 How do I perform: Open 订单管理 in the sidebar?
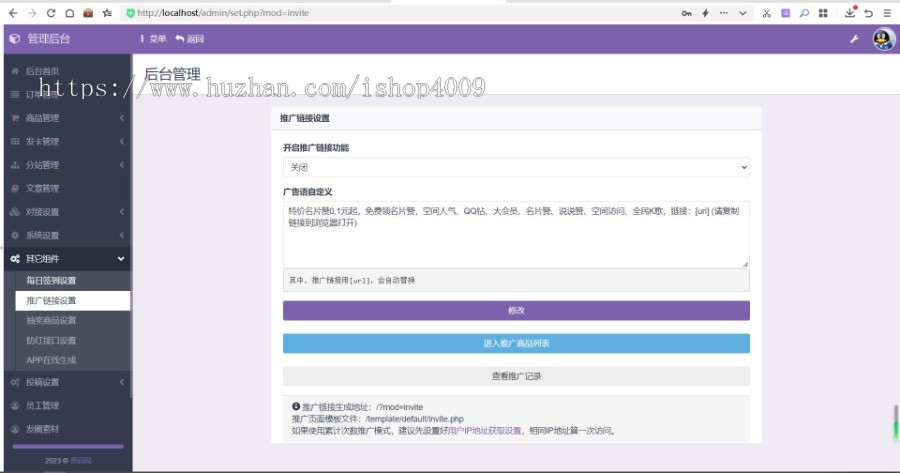[68, 95]
